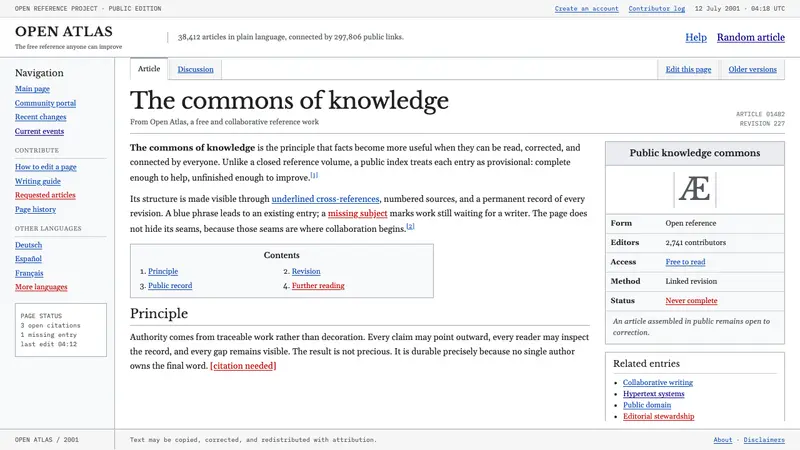The width and height of the screenshot is (800, 450).
Task: Open the Contributor log link
Action: pyautogui.click(x=657, y=9)
